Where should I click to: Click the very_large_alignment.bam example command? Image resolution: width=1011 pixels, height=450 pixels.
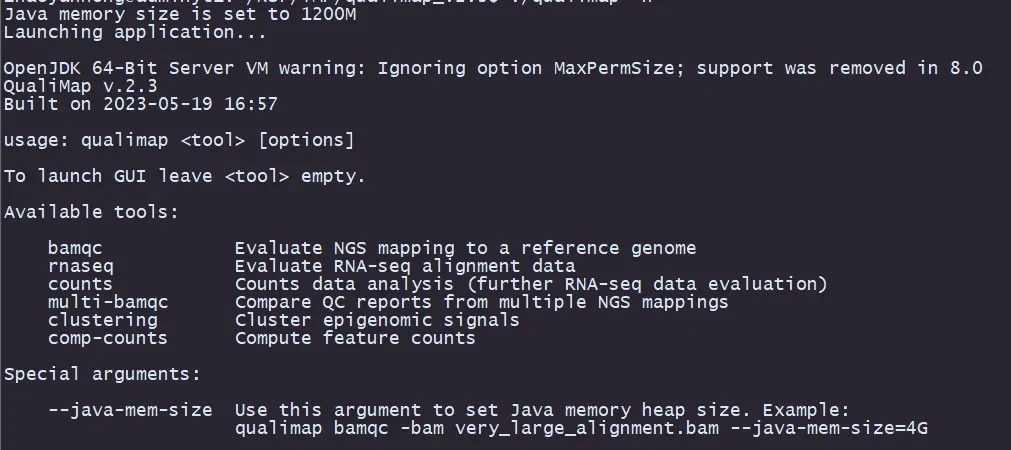[x=581, y=428]
